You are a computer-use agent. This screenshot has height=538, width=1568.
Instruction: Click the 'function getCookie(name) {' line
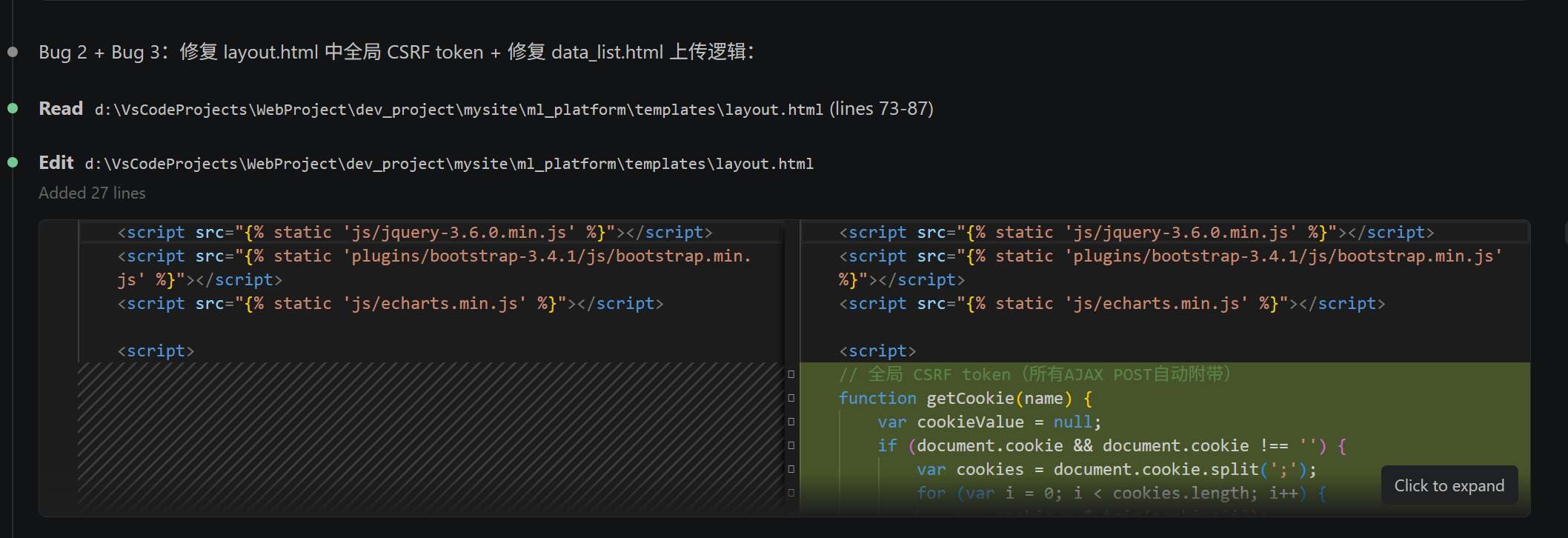(966, 399)
